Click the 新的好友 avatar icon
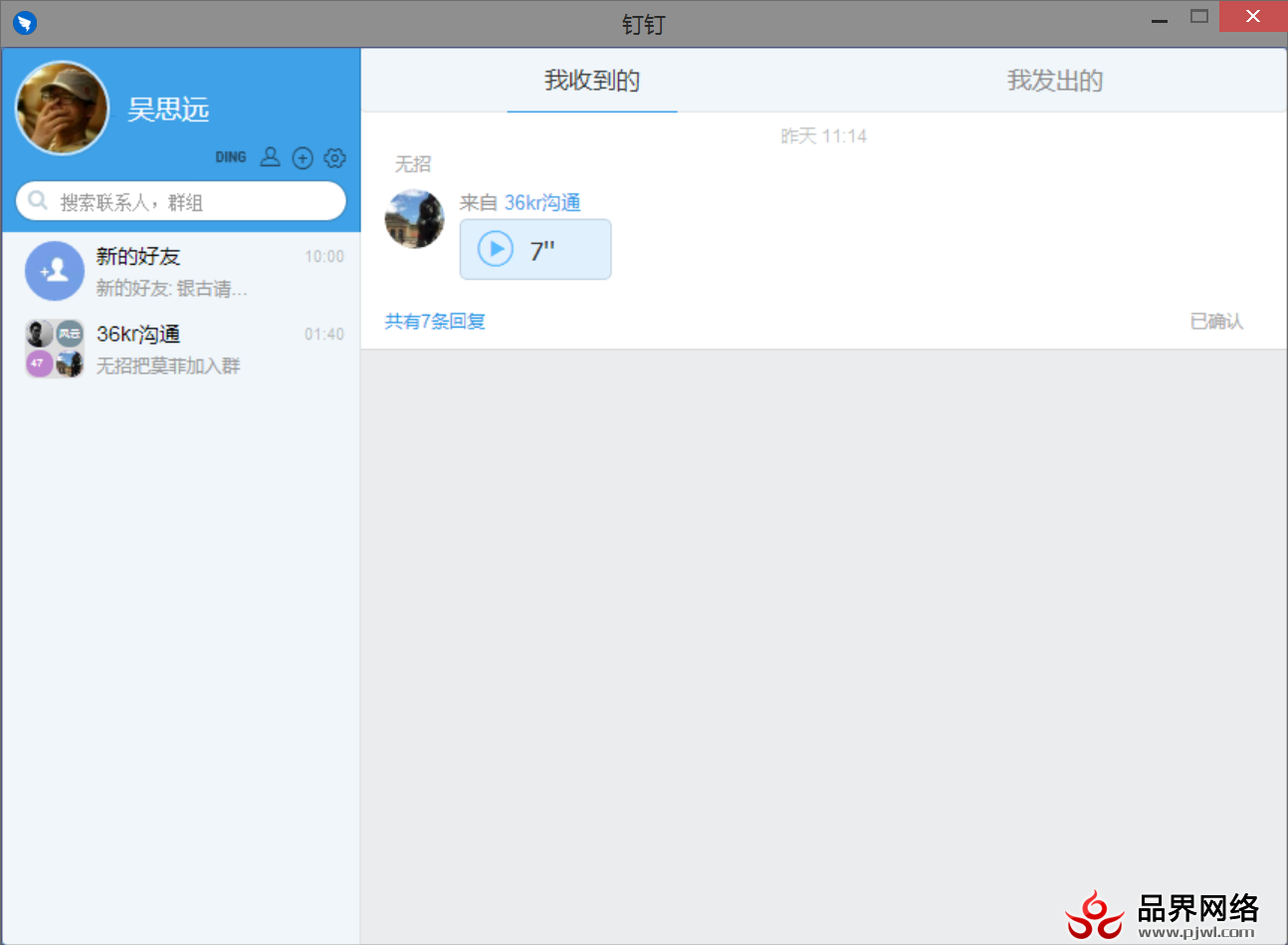This screenshot has height=945, width=1288. tap(54, 270)
